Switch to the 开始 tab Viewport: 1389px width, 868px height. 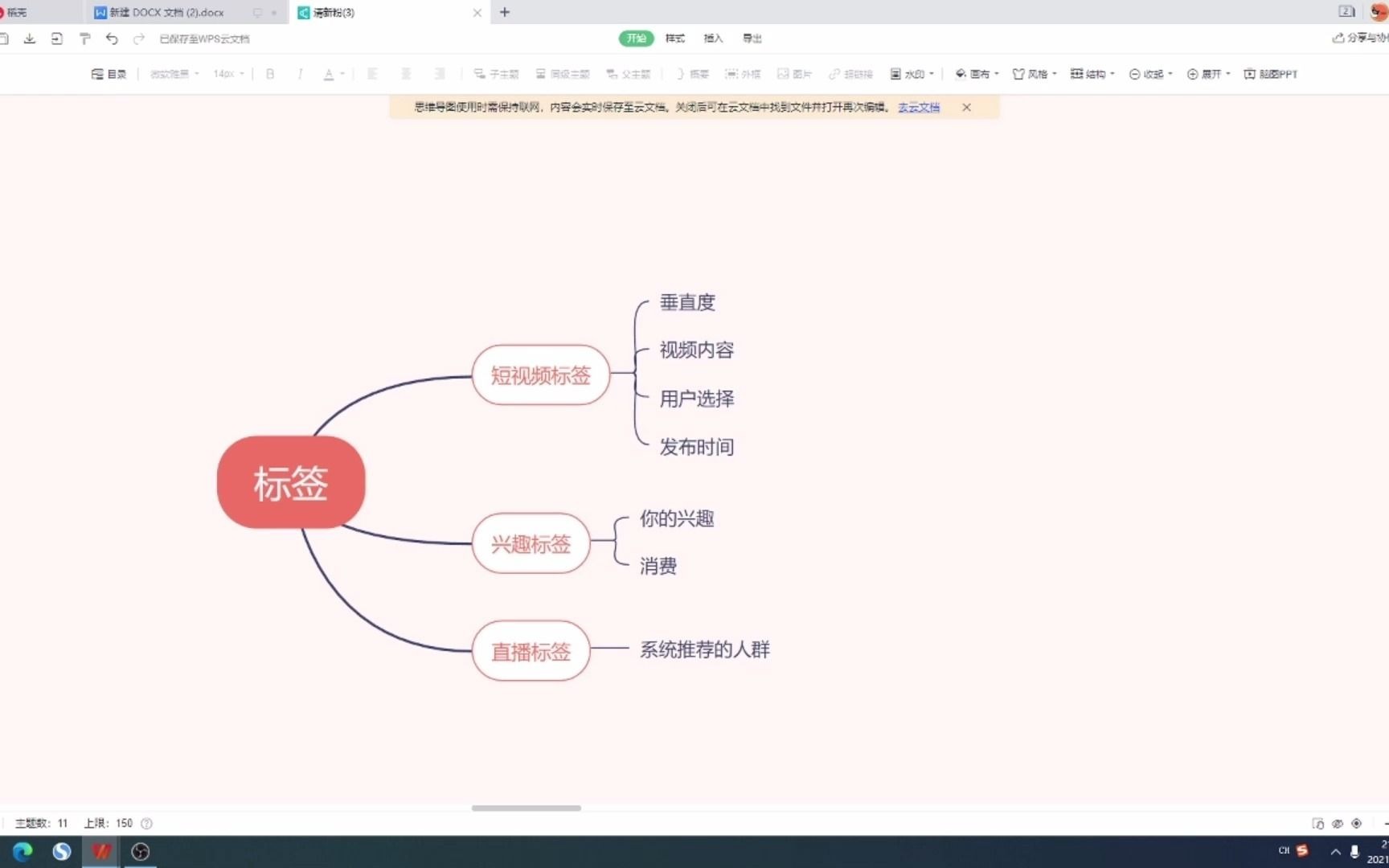pos(637,39)
